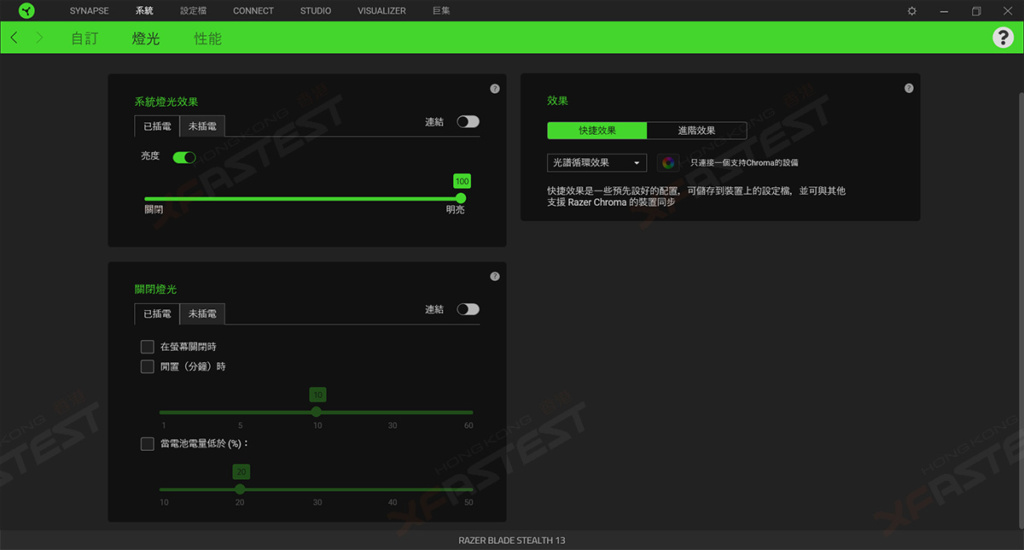The width and height of the screenshot is (1024, 550).
Task: Click the 明亮 label under brightness slider
Action: point(455,210)
